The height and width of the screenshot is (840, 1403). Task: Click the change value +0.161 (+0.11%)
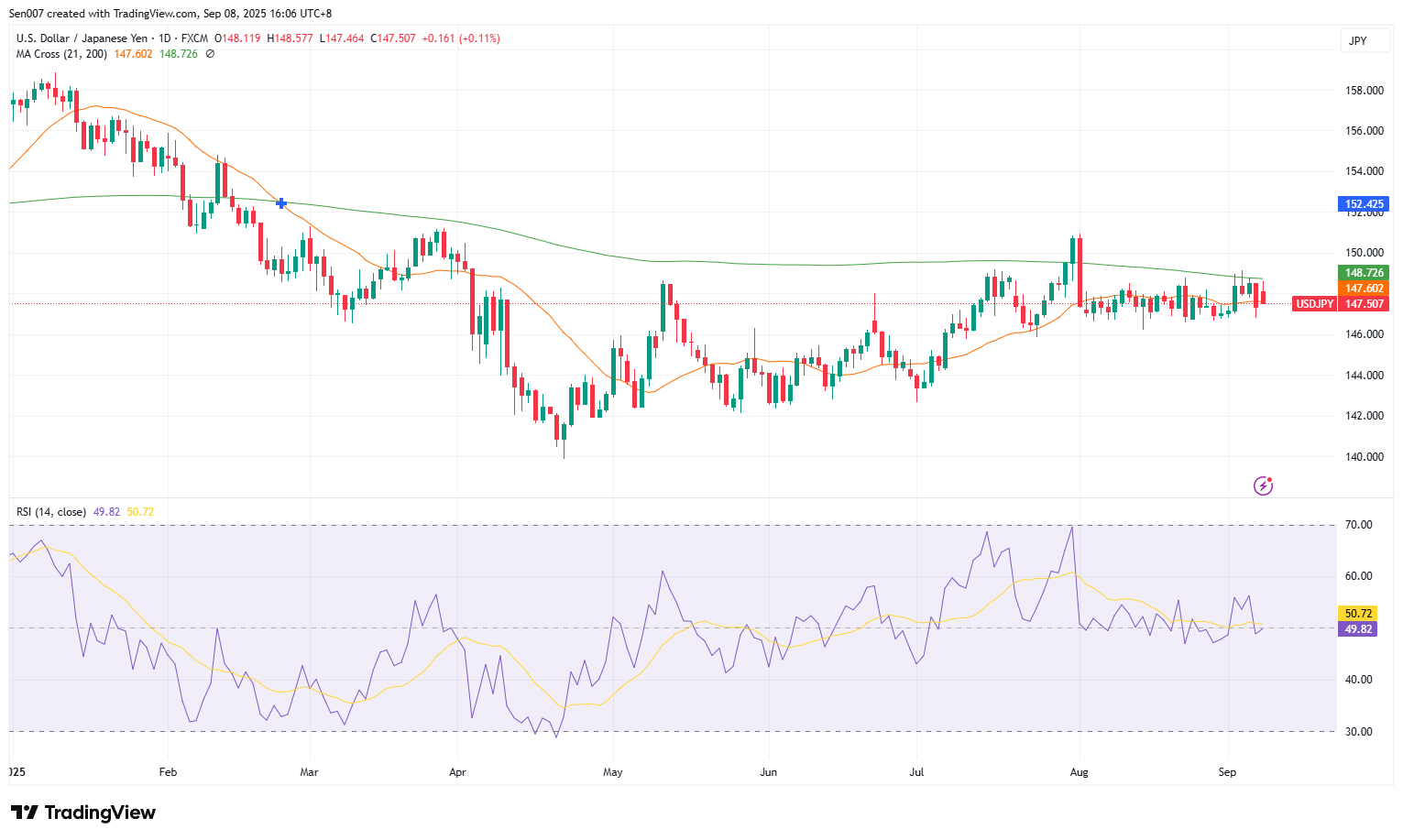(461, 38)
